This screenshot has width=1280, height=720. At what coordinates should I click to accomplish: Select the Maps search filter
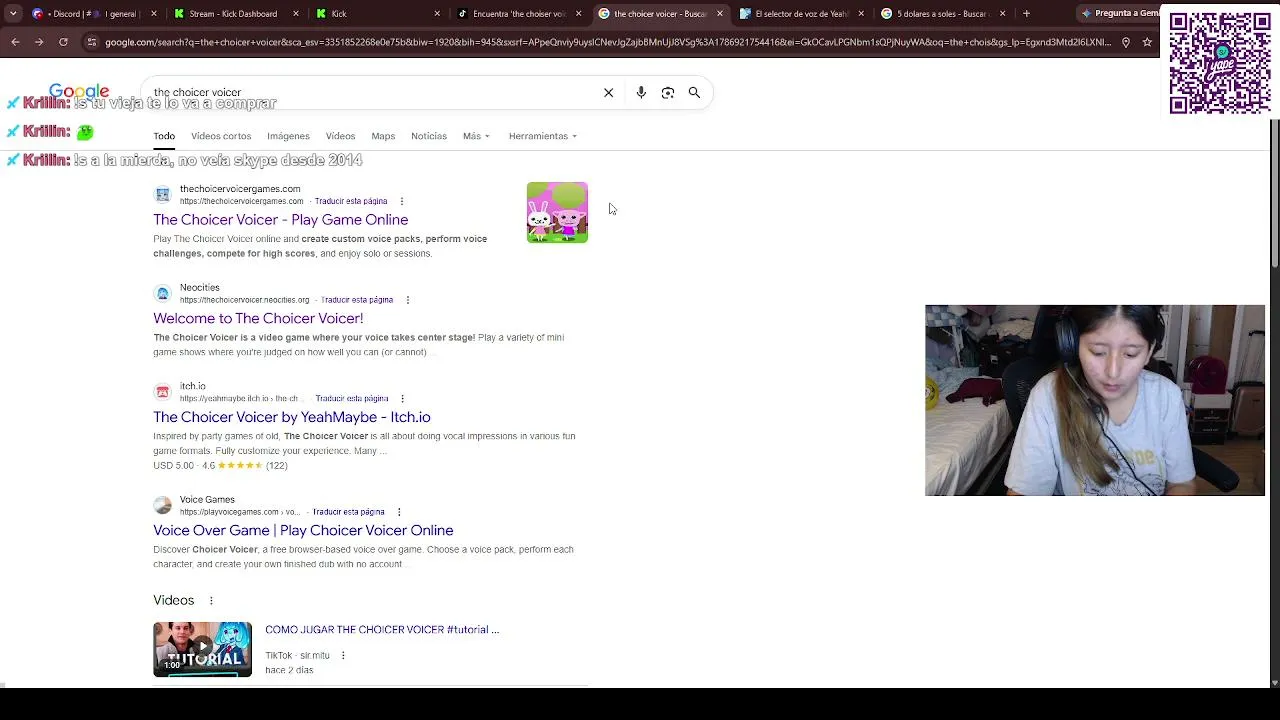point(383,137)
